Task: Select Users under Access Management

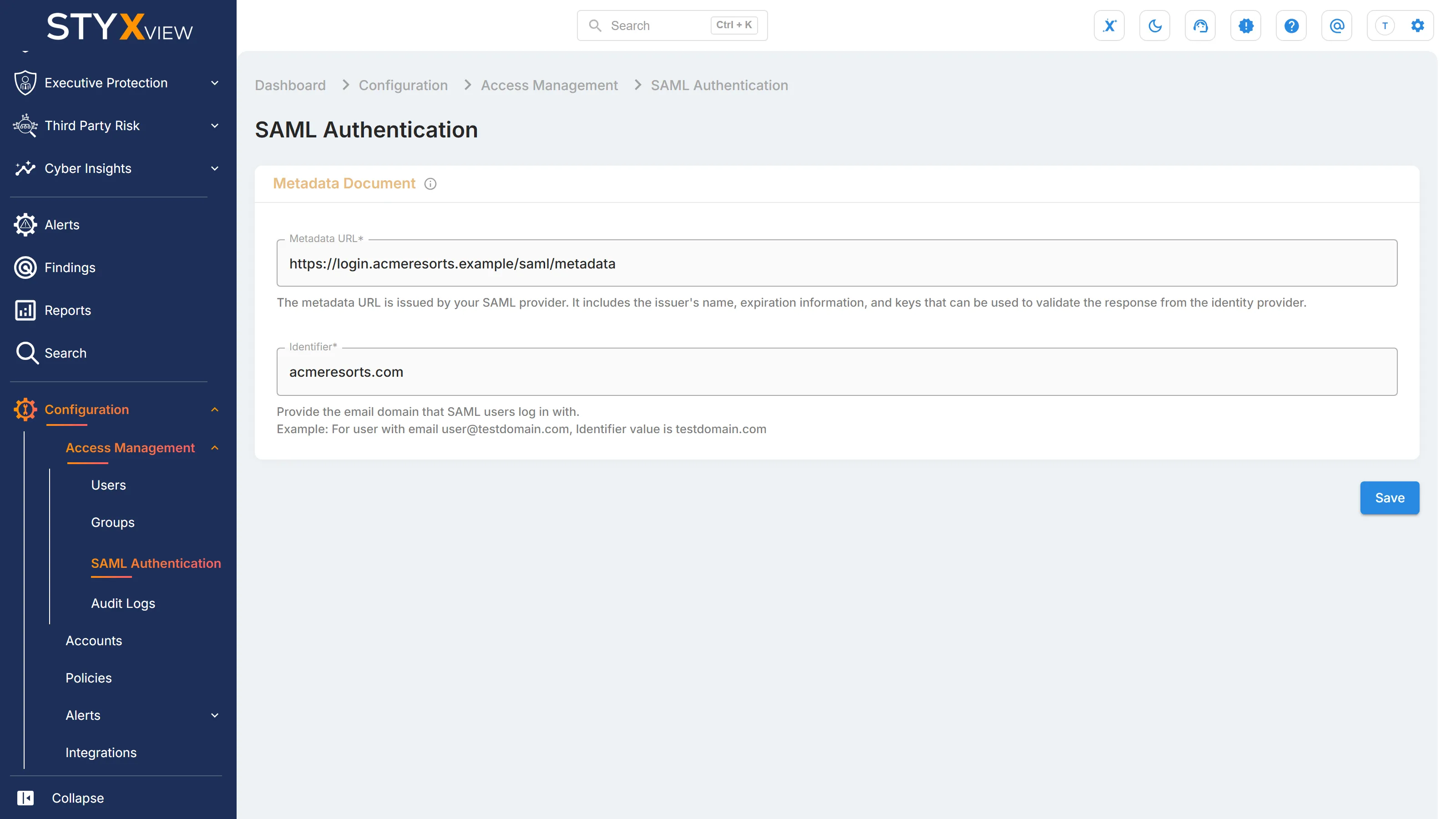Action: [109, 485]
